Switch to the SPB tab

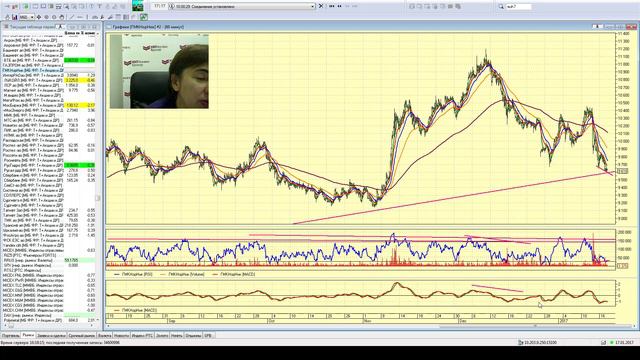click(208, 336)
